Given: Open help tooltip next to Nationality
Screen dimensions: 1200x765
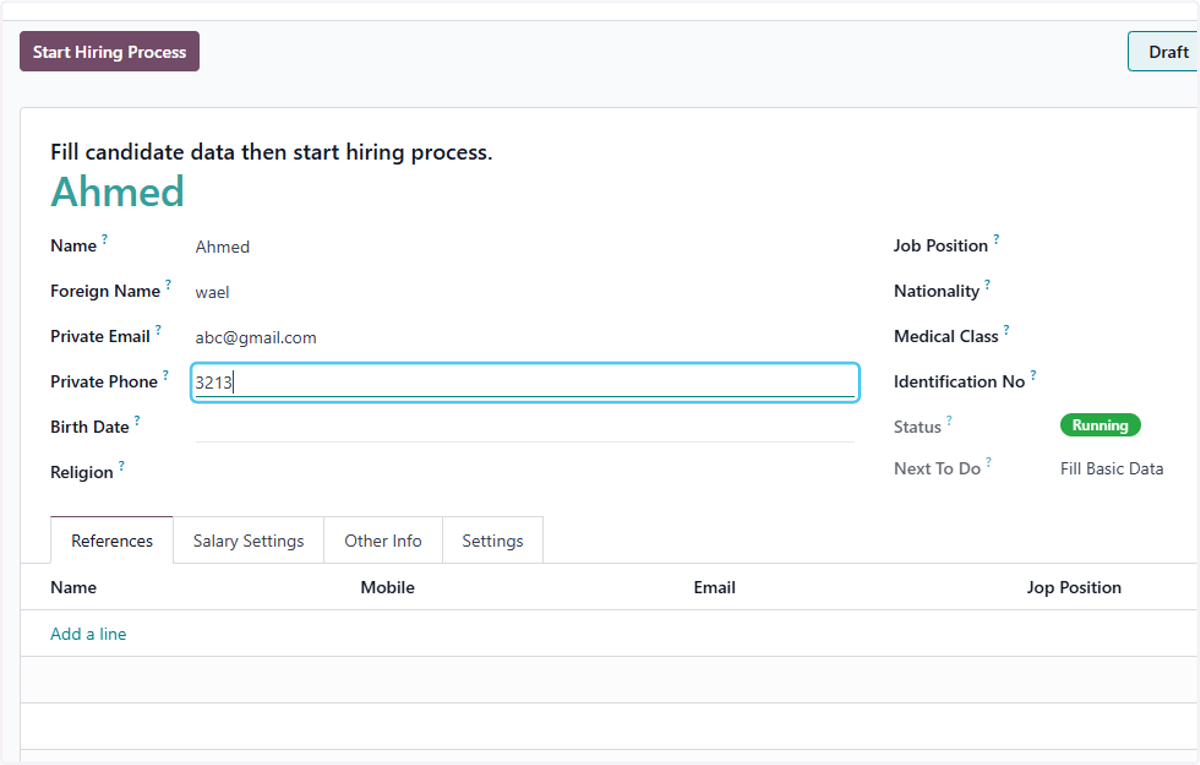Looking at the screenshot, I should pos(987,285).
